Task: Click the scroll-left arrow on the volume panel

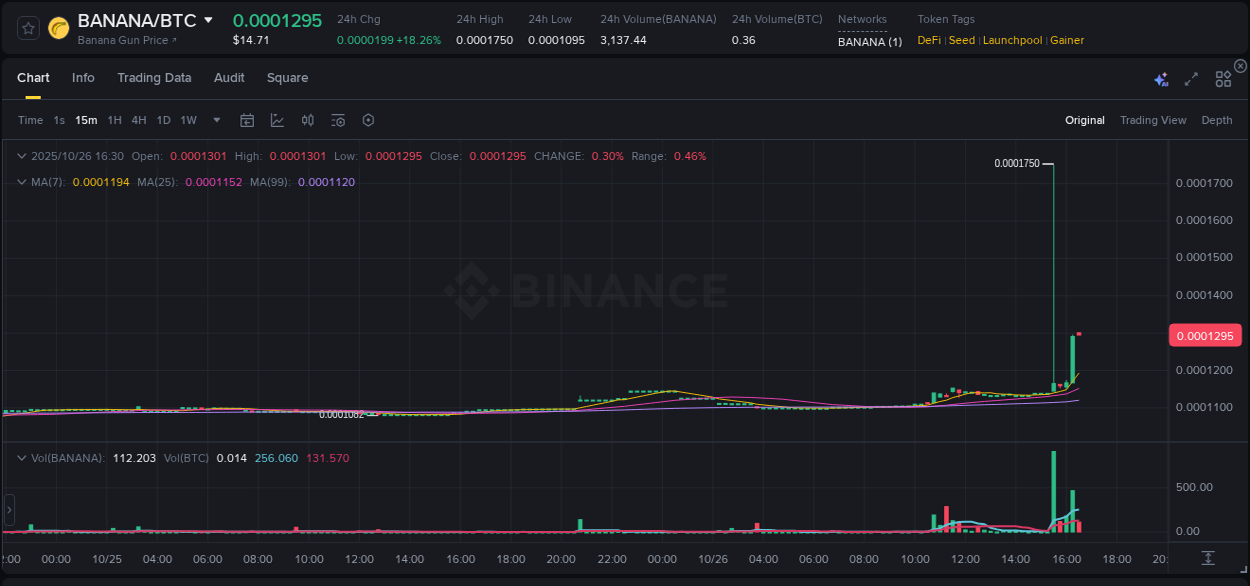Action: pos(9,510)
